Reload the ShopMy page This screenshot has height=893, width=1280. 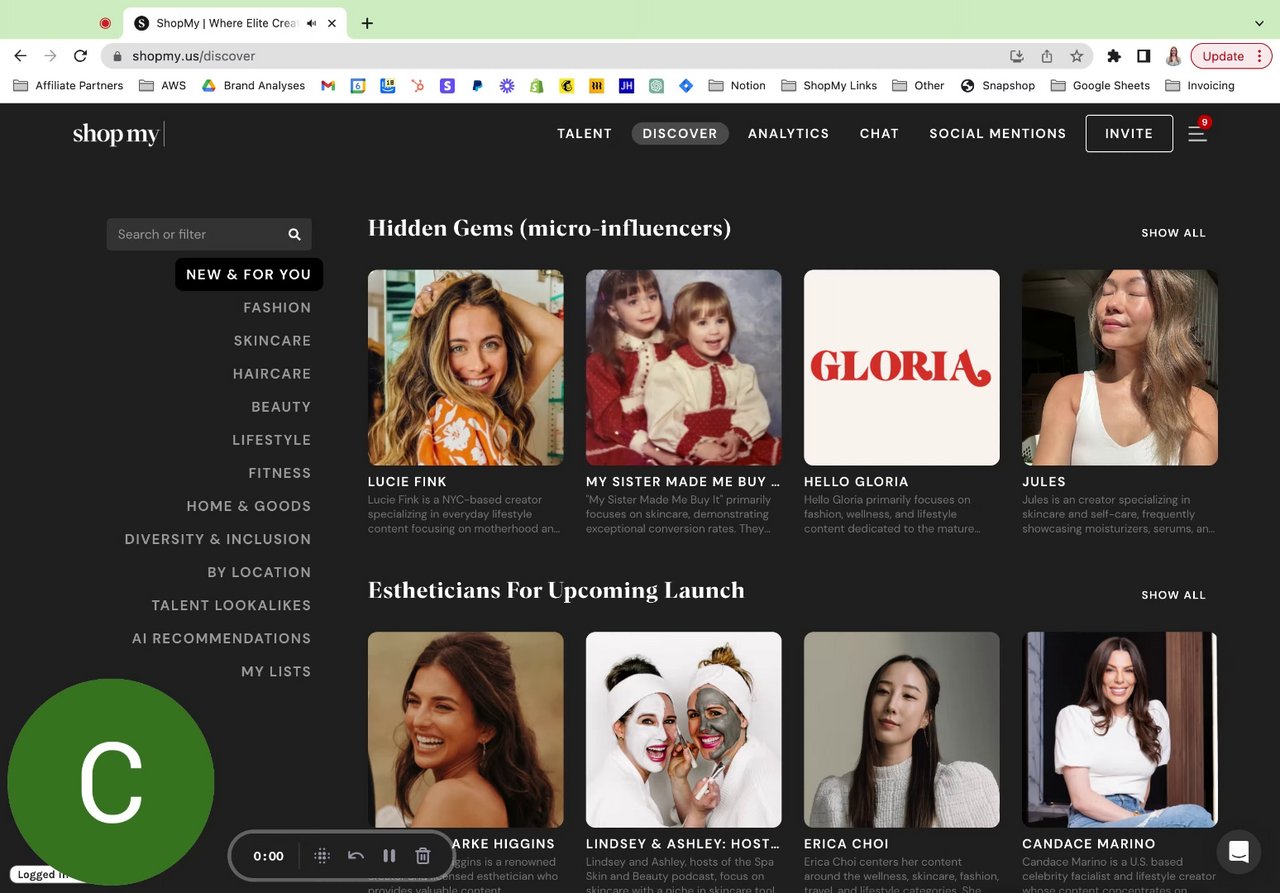click(80, 56)
